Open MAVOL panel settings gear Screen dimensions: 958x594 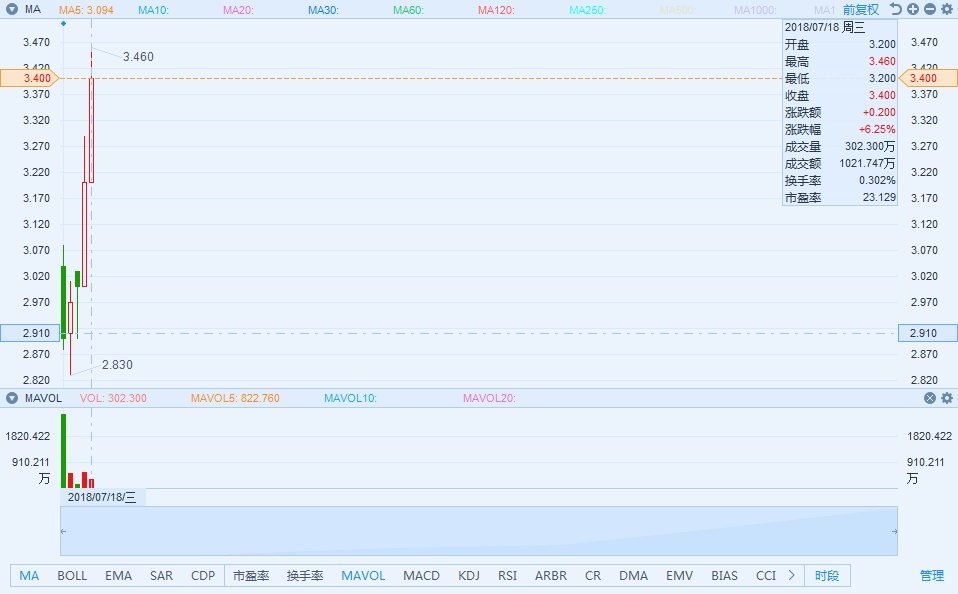tap(947, 398)
